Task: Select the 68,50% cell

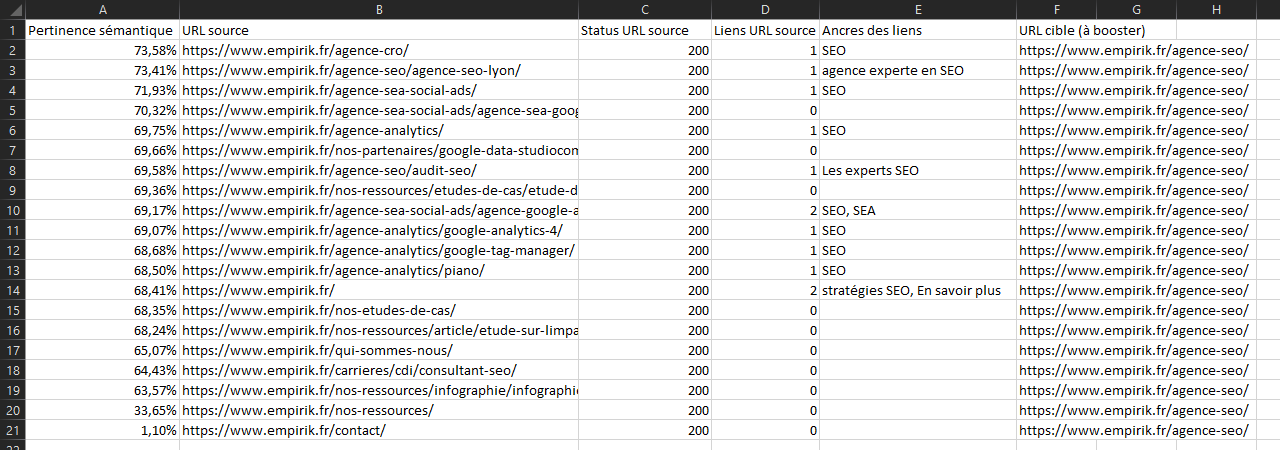Action: (102, 270)
